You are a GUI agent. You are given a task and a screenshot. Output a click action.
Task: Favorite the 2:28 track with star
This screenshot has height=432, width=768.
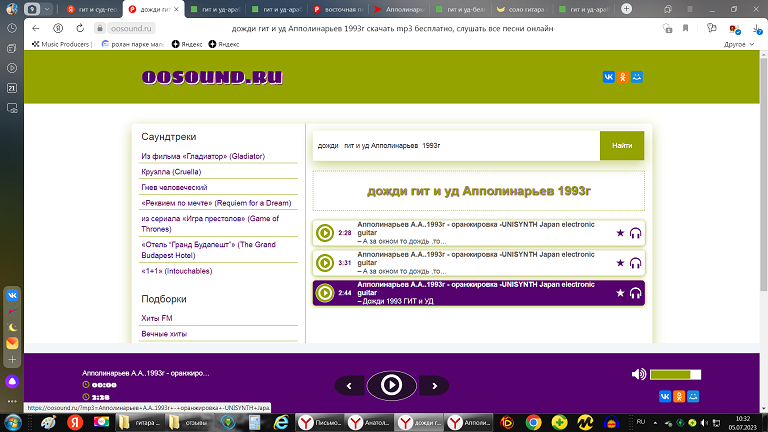620,233
